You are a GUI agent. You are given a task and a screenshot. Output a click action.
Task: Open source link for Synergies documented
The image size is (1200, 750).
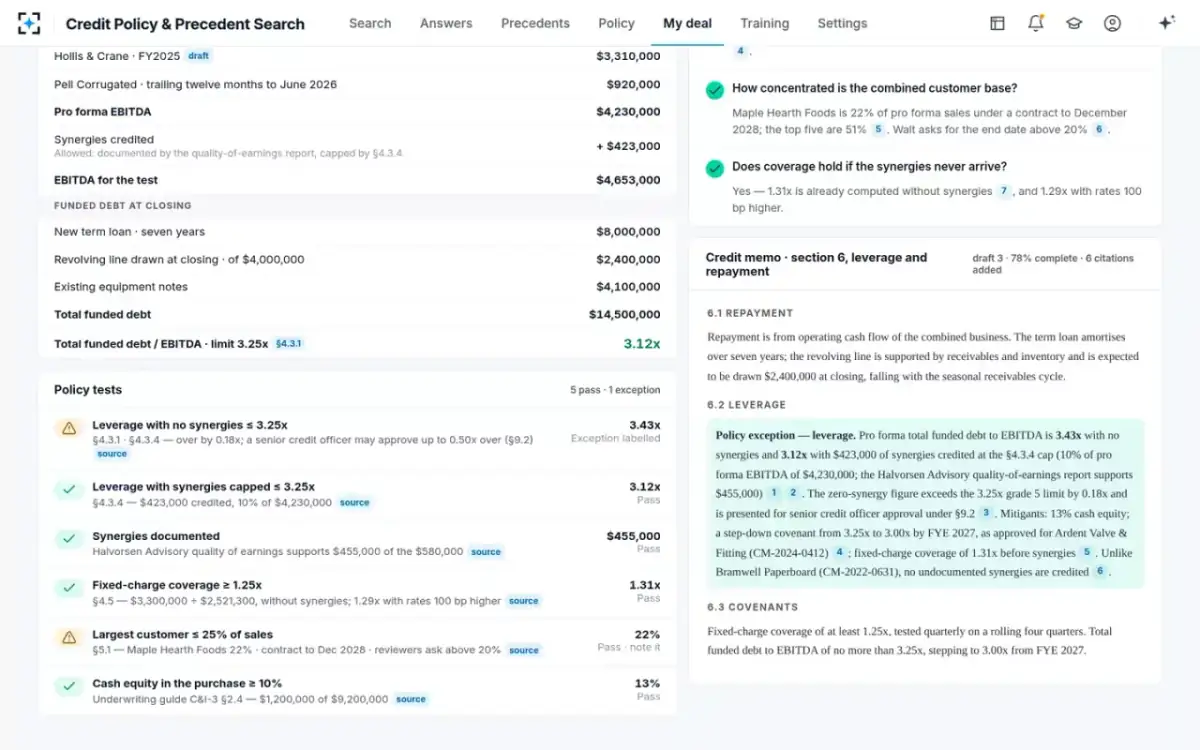pos(486,552)
